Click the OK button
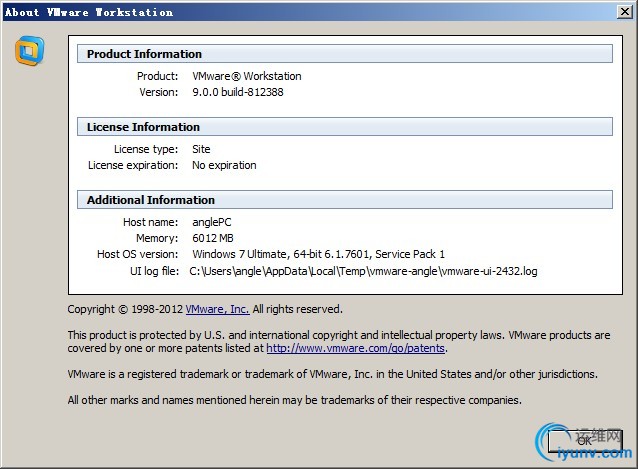638x469 pixels. click(585, 441)
